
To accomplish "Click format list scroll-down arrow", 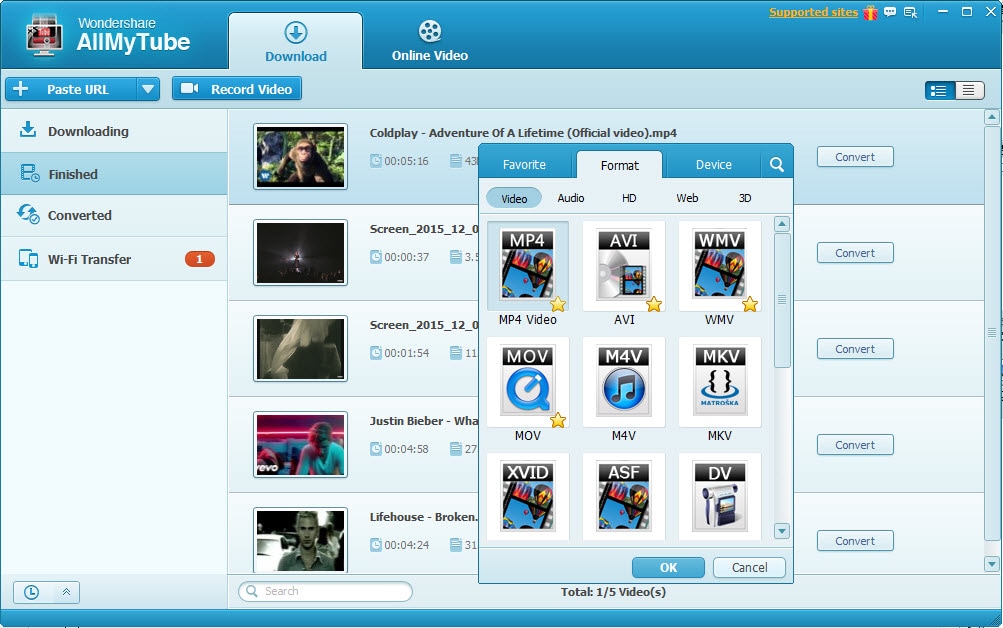I will pyautogui.click(x=782, y=531).
